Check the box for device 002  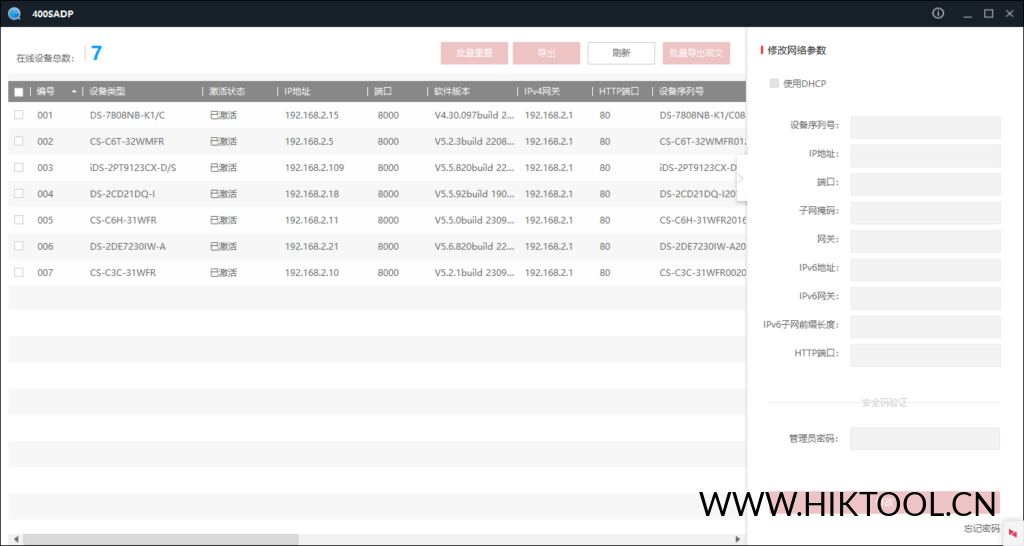point(19,141)
